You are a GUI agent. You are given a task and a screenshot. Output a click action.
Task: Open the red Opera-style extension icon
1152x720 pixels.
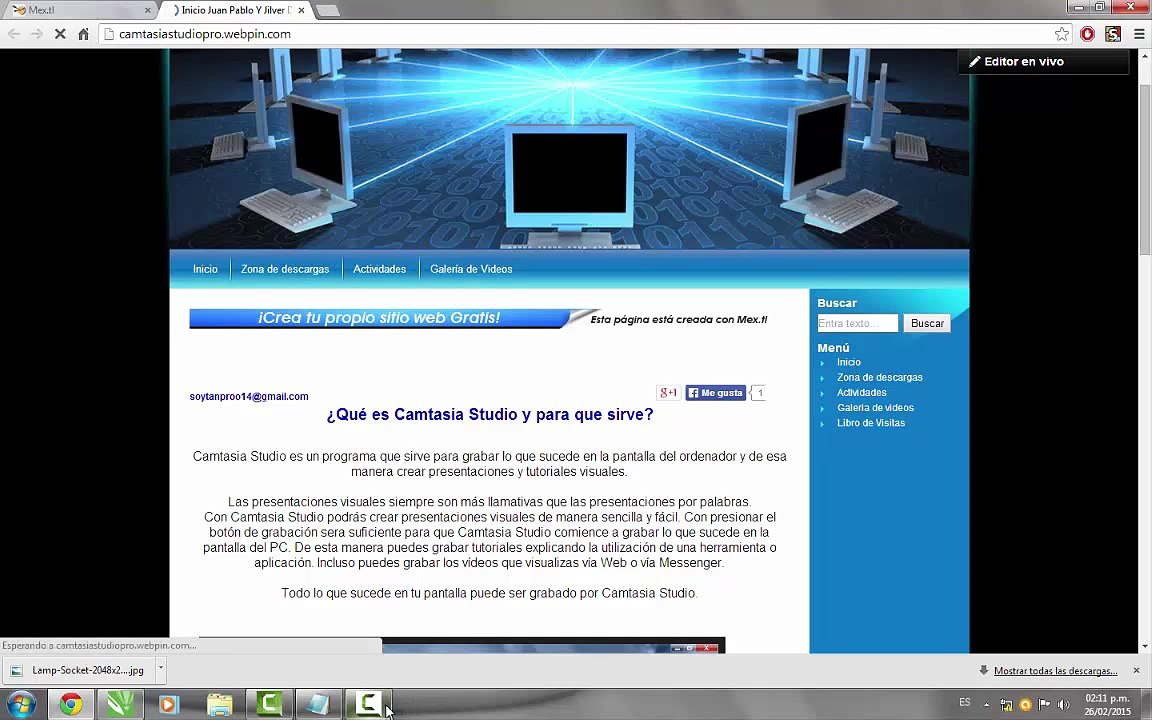tap(1087, 34)
